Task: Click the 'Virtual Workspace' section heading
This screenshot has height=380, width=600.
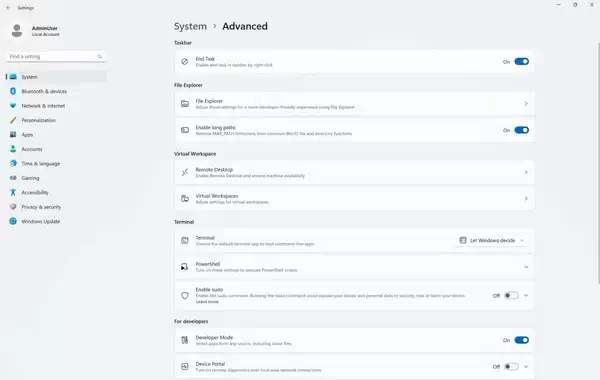Action: [195, 154]
